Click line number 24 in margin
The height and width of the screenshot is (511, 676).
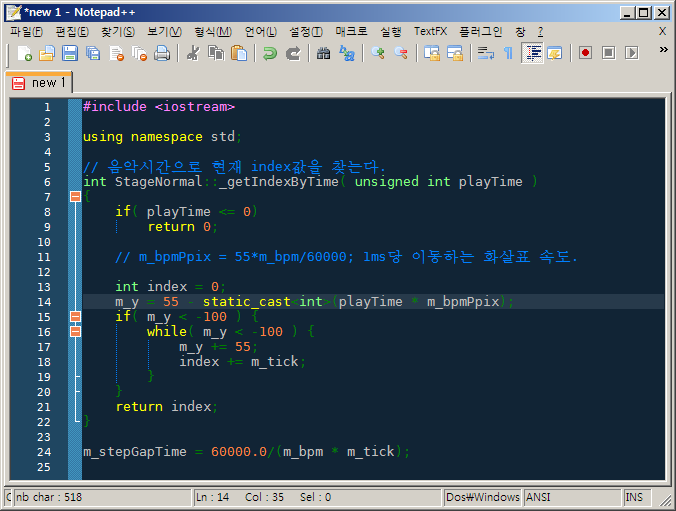click(44, 452)
